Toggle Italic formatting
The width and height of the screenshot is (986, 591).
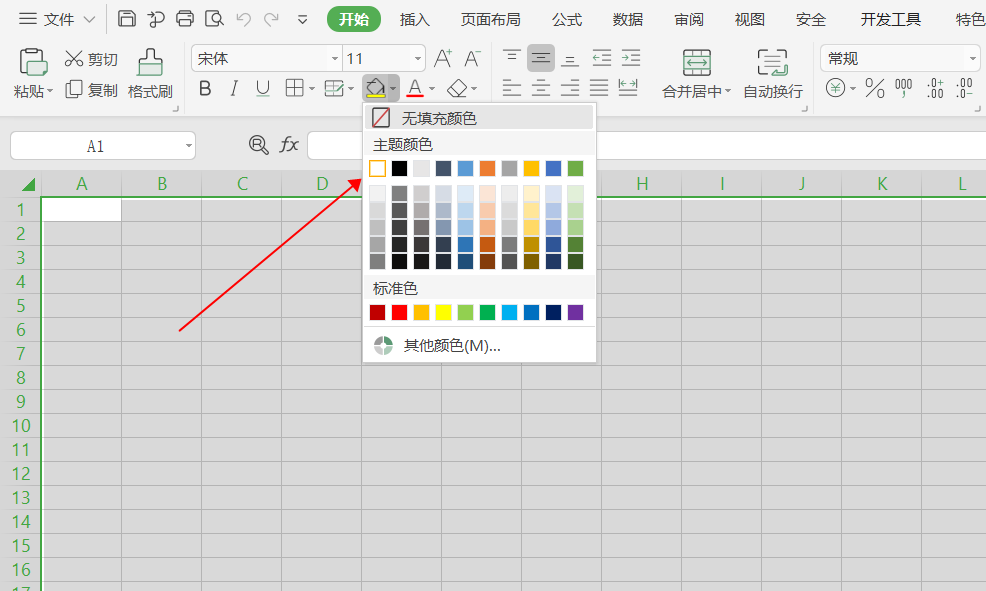click(234, 89)
